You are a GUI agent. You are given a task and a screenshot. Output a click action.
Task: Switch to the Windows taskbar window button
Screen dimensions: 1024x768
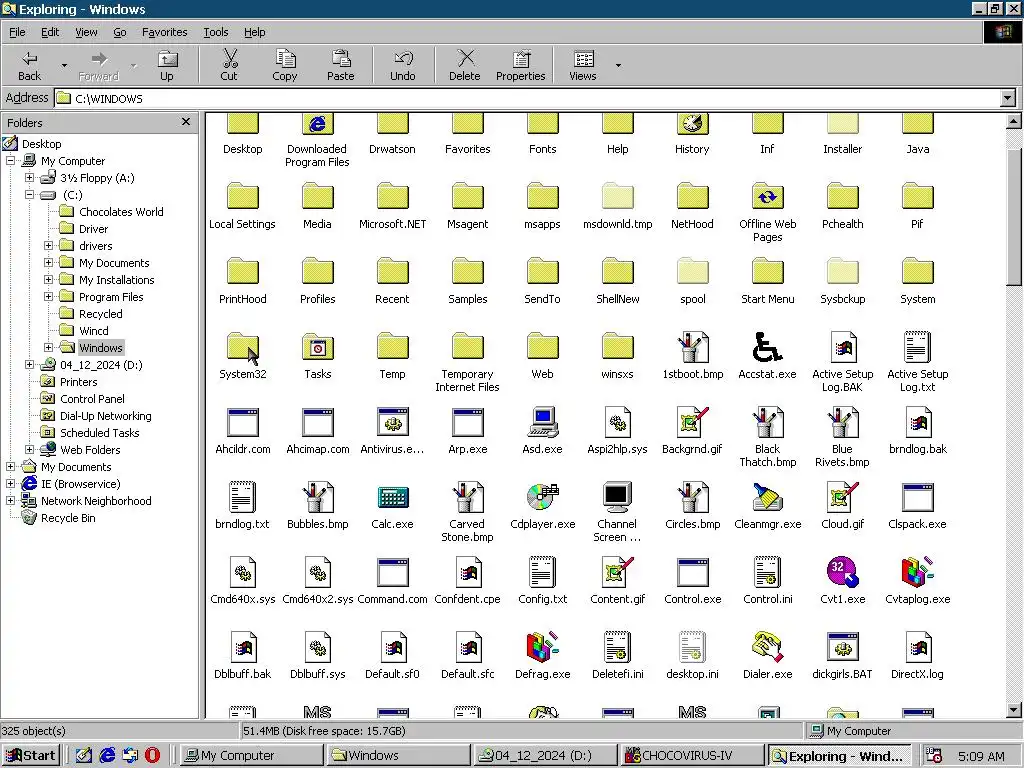click(398, 756)
